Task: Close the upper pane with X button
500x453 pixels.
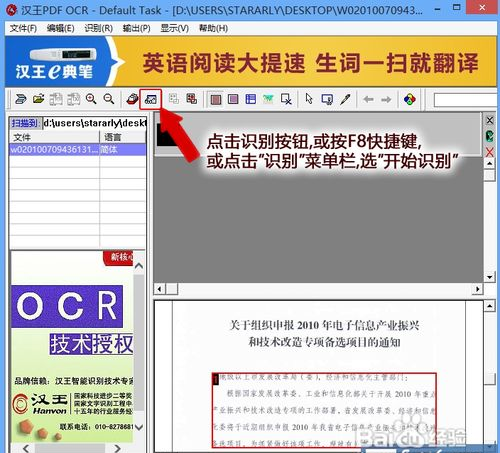Action: [489, 120]
